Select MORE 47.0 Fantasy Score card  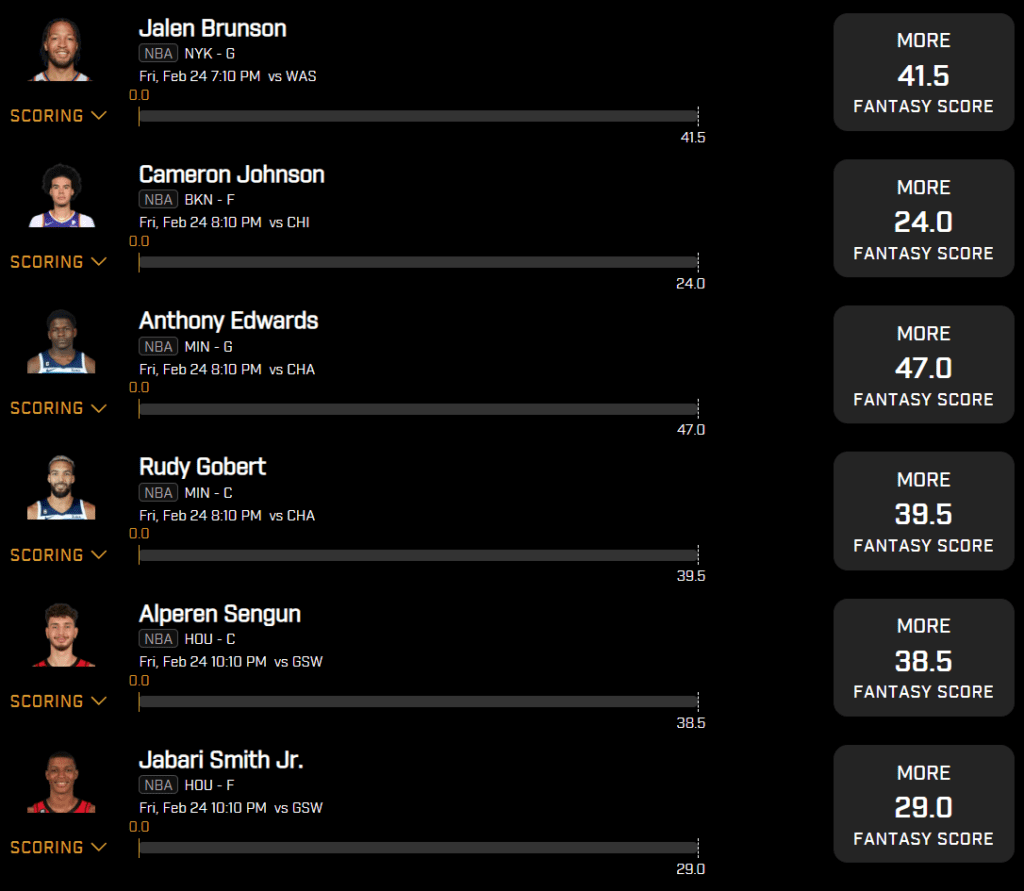click(923, 365)
